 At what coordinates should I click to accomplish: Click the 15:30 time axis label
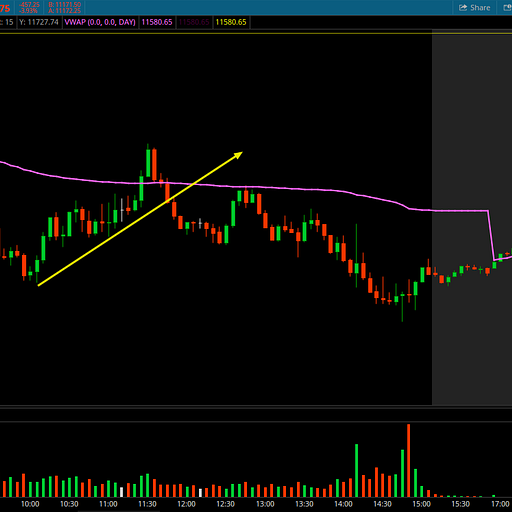coord(461,504)
